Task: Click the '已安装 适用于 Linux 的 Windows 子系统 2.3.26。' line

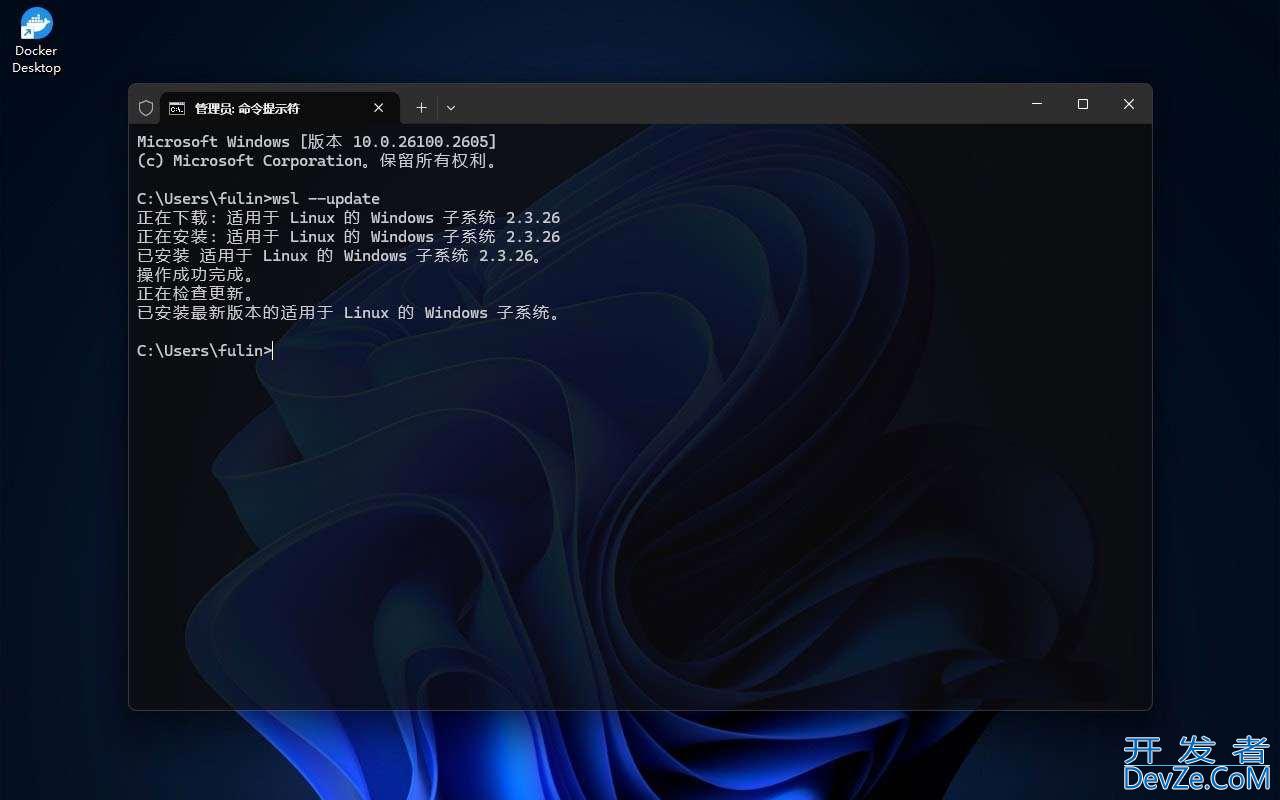Action: pos(340,256)
